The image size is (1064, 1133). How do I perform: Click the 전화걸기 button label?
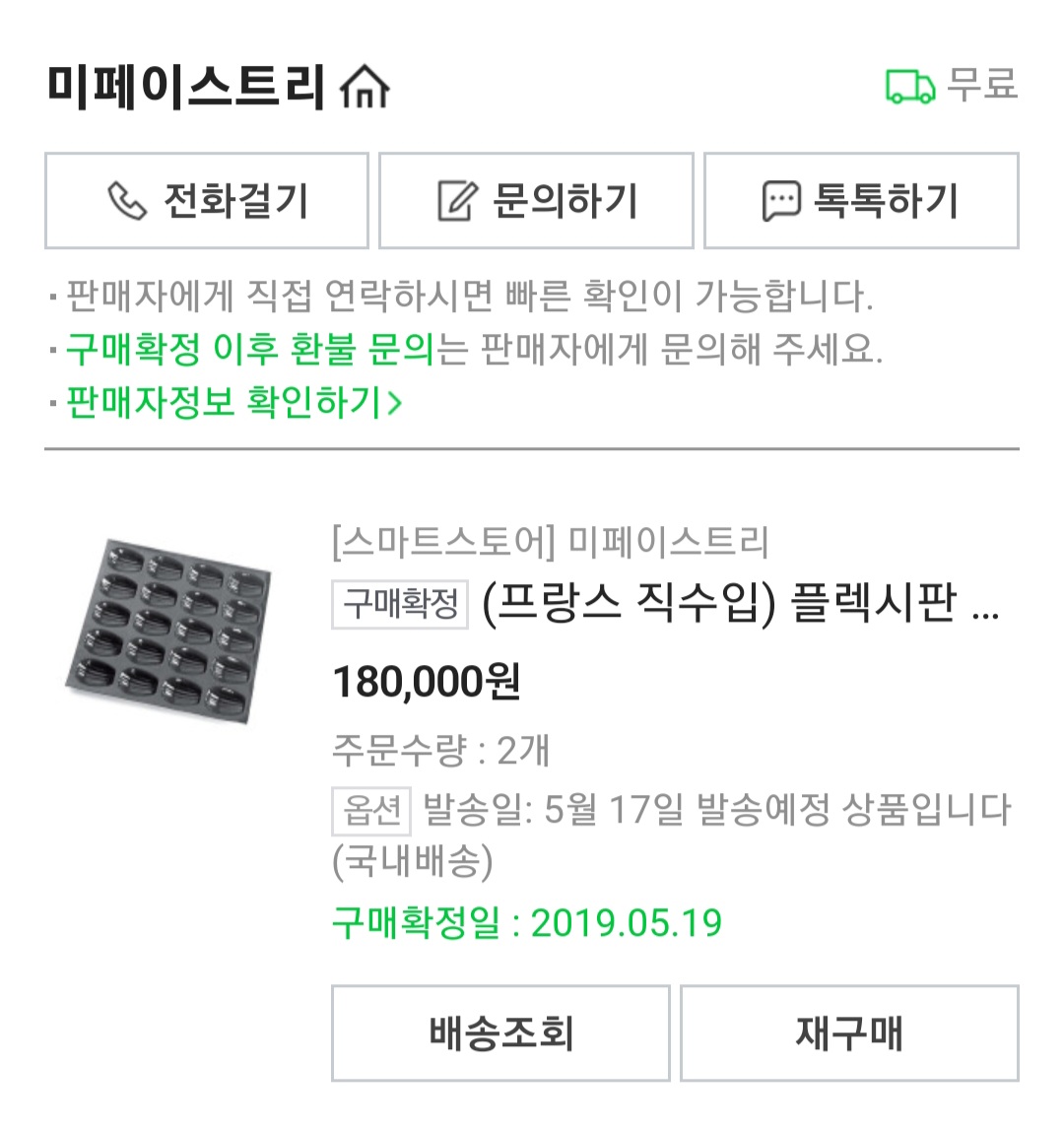click(x=236, y=200)
